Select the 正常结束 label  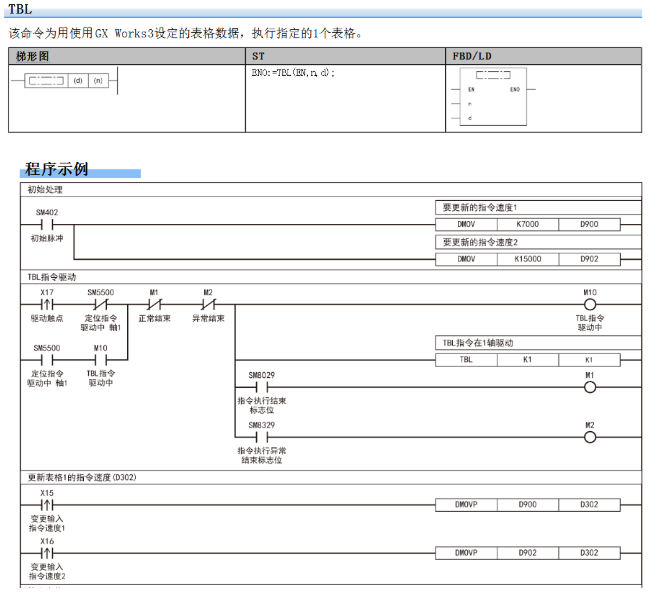154,319
